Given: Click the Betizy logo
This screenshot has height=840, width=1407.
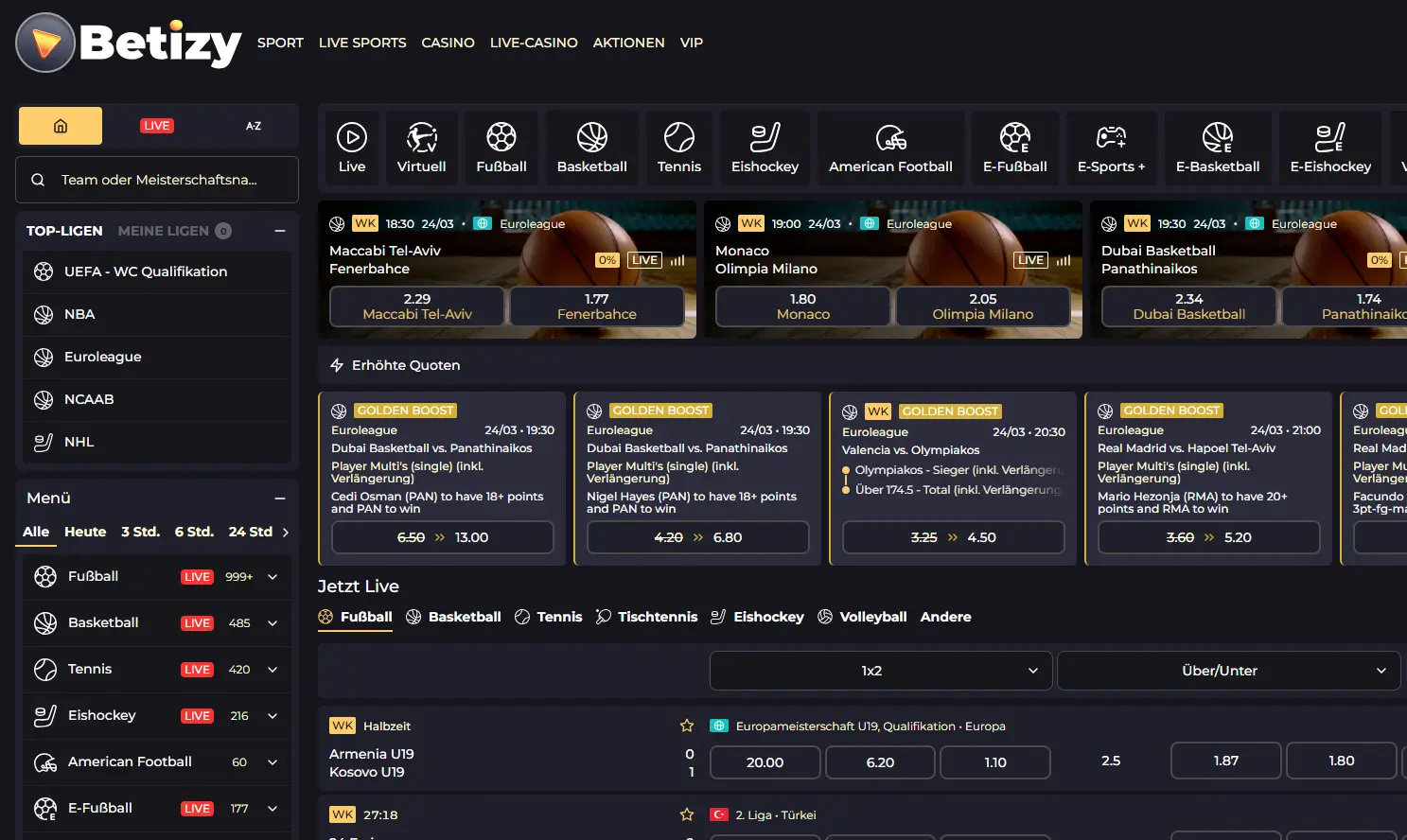Looking at the screenshot, I should pos(129,43).
